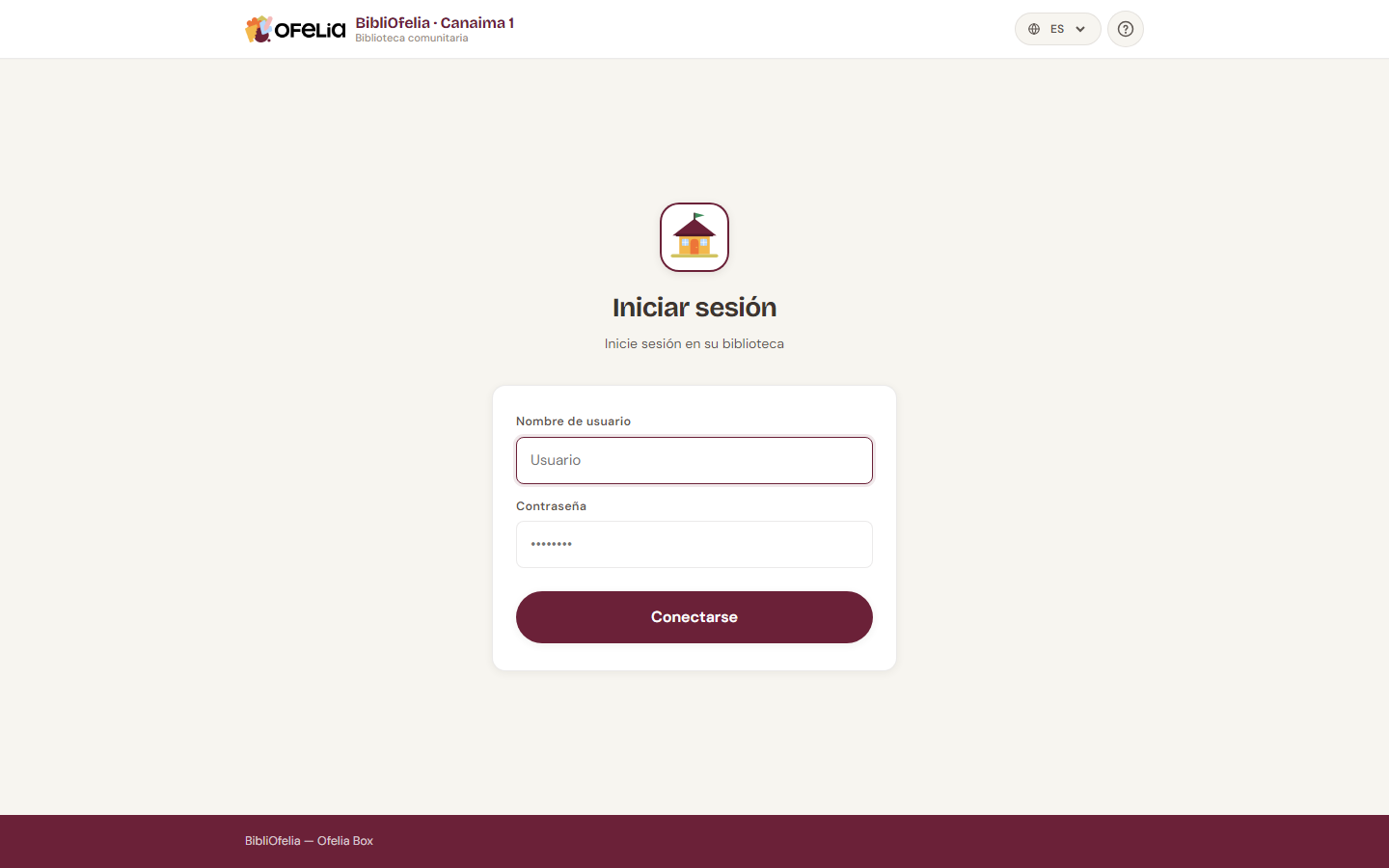Click the Iniciar sesión heading
This screenshot has width=1389, height=868.
click(694, 307)
